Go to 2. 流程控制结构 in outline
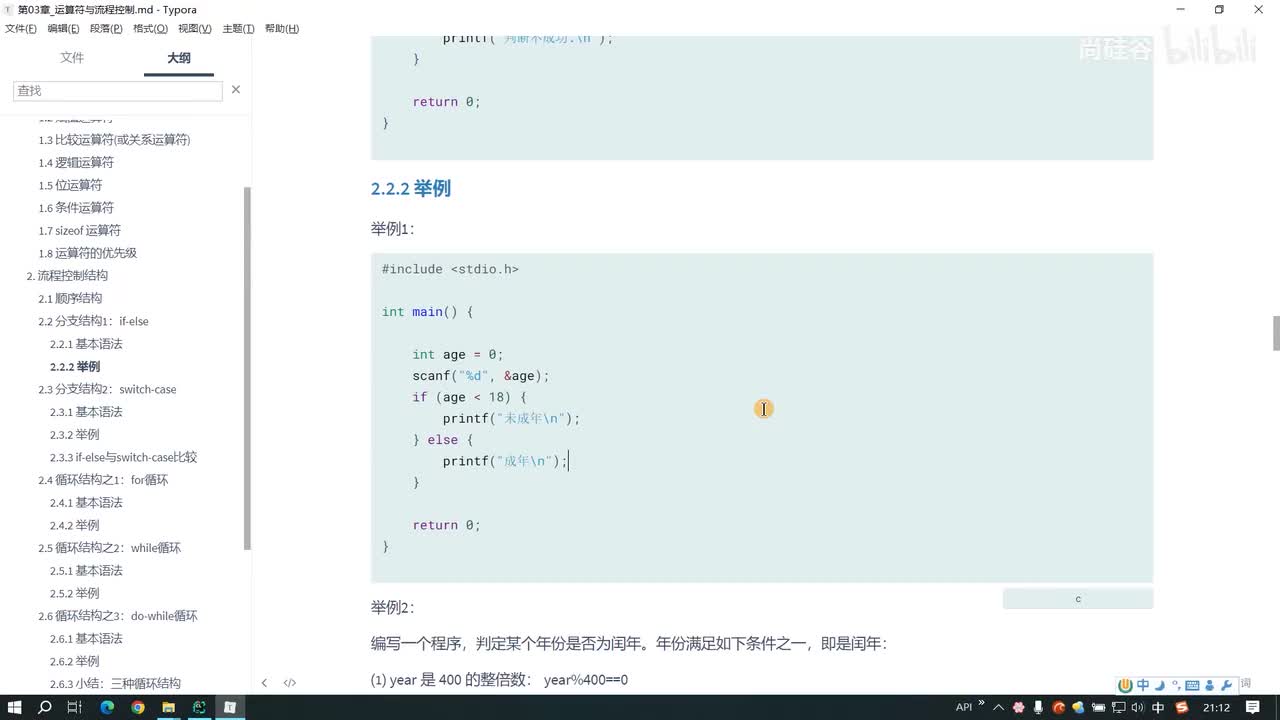The height and width of the screenshot is (720, 1280). 67,276
